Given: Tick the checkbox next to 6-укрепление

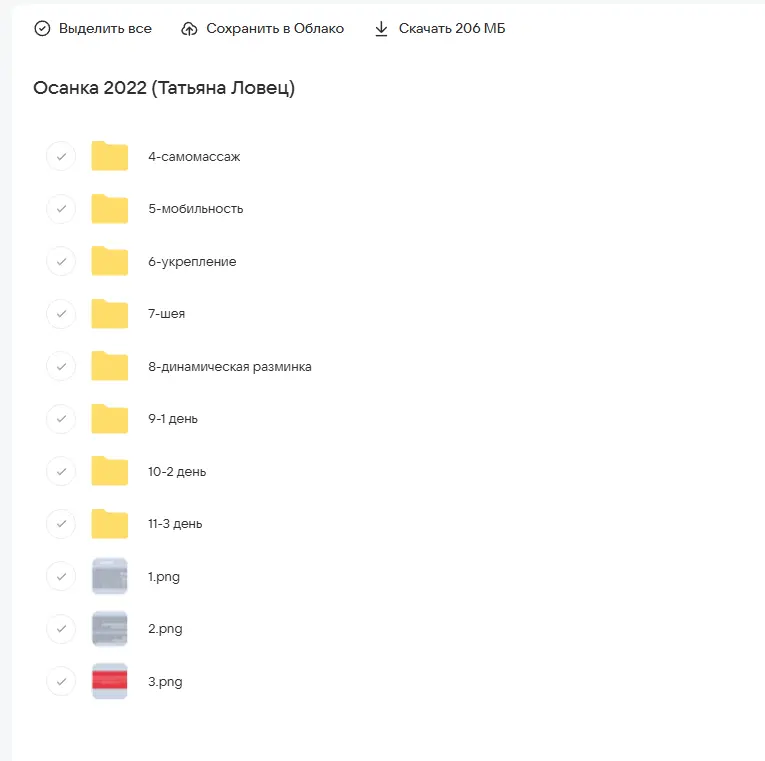Looking at the screenshot, I should pyautogui.click(x=61, y=262).
